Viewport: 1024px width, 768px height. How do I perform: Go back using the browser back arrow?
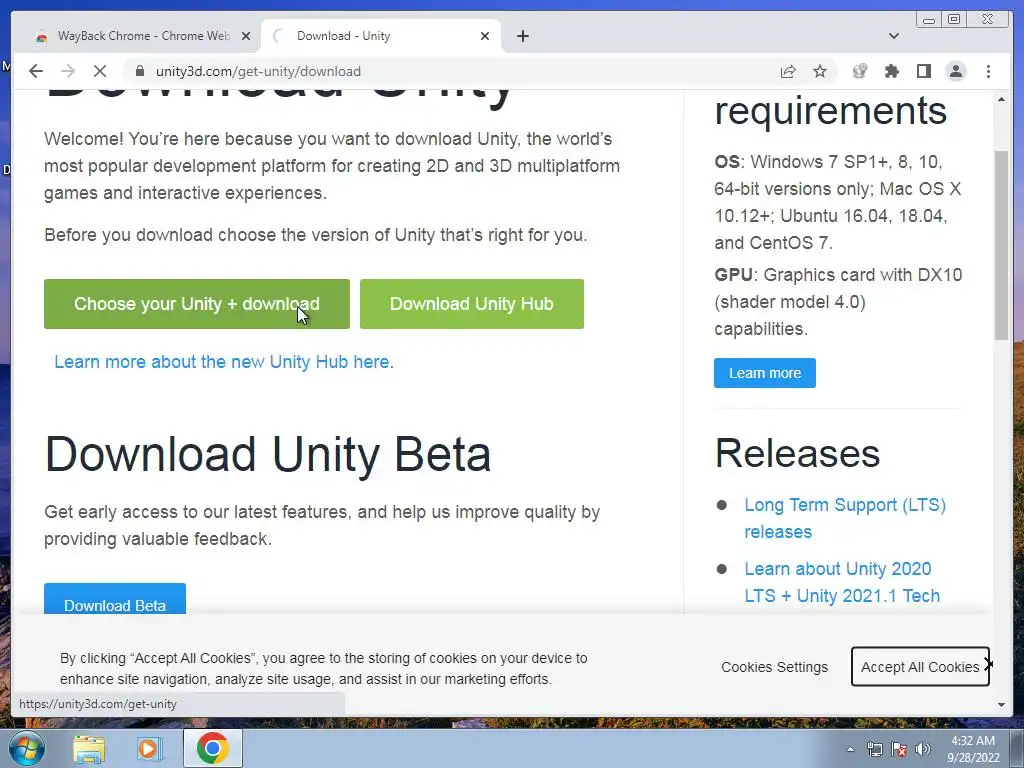click(x=36, y=71)
